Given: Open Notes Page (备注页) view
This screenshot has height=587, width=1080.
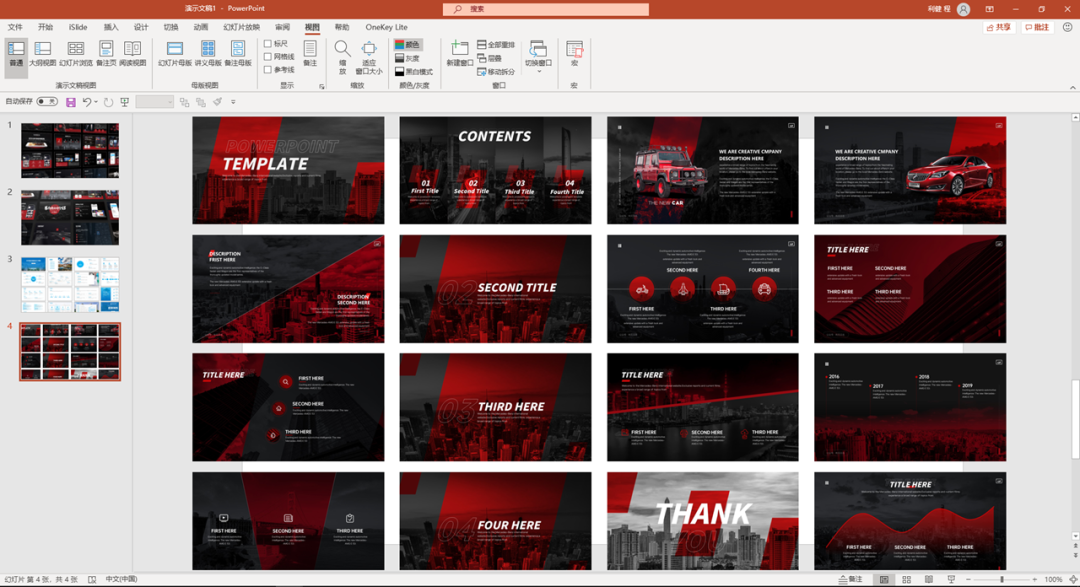Looking at the screenshot, I should click(x=106, y=54).
